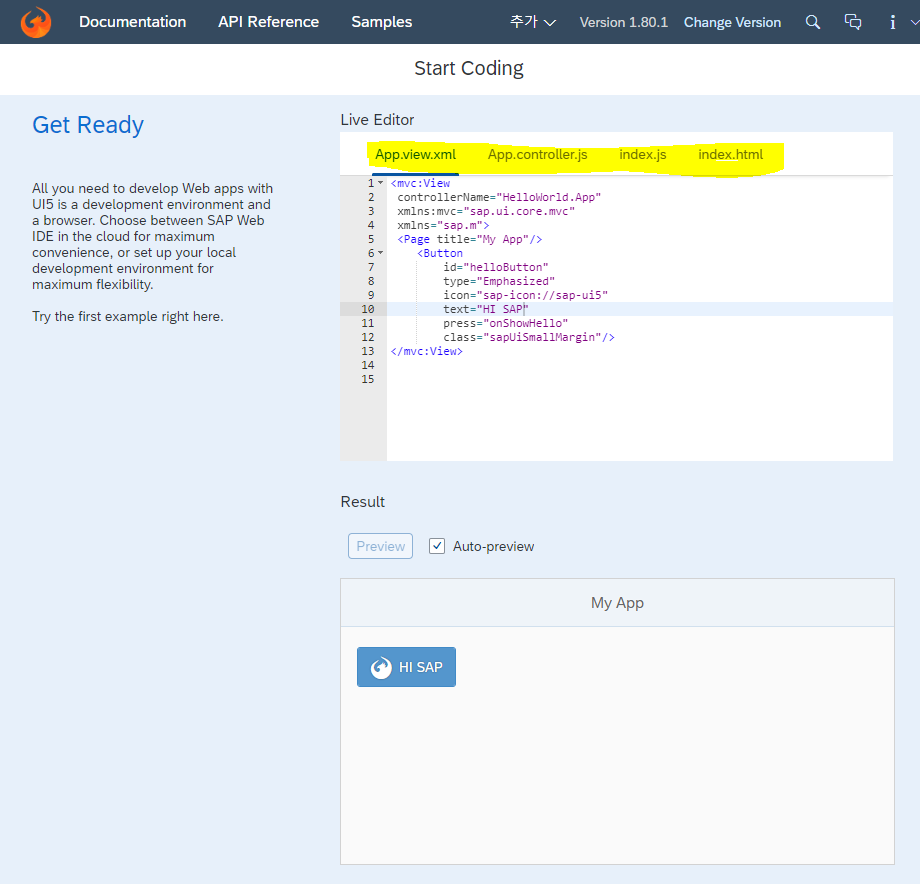This screenshot has height=885, width=920.
Task: Collapse the fold arrow at line 1
Action: tap(381, 183)
